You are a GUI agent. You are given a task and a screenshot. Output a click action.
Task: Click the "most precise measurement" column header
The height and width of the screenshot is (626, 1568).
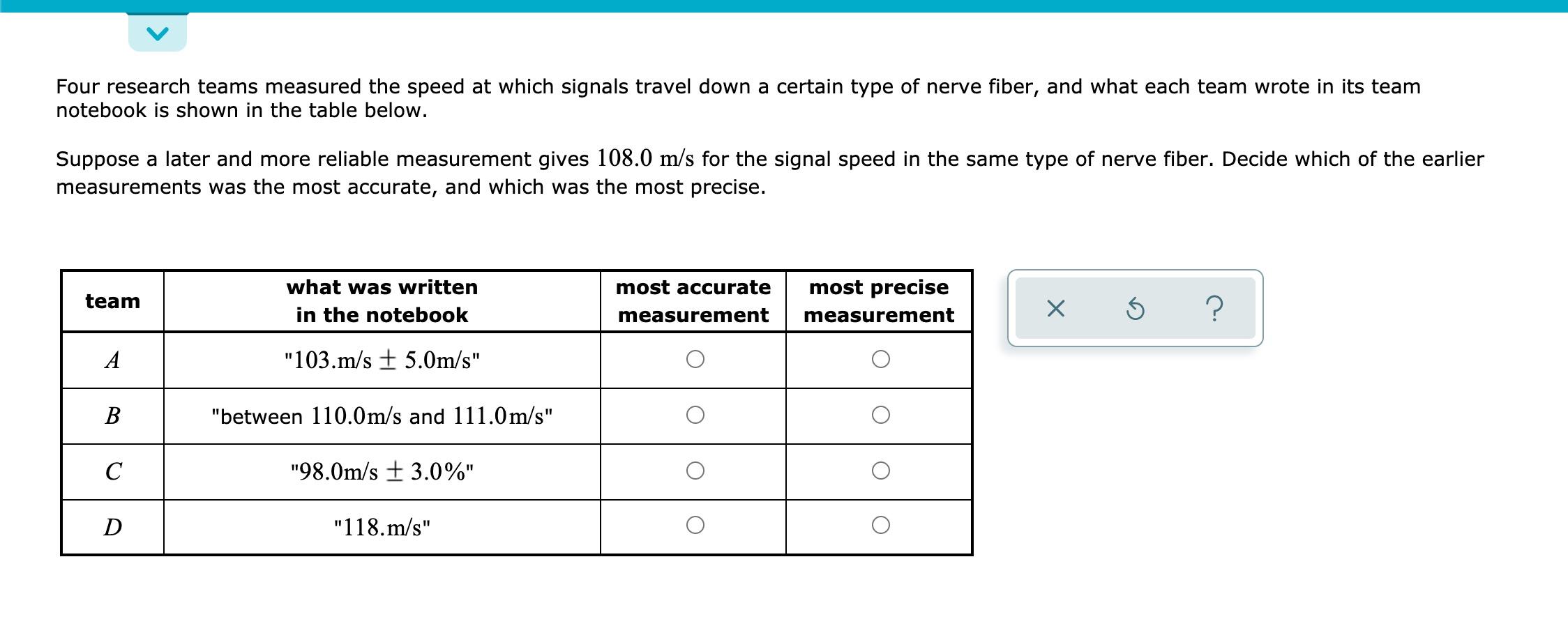[x=879, y=301]
